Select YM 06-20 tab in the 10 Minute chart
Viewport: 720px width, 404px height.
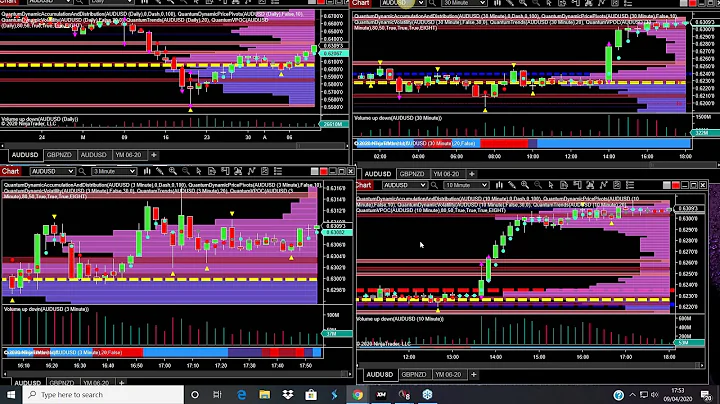point(448,375)
